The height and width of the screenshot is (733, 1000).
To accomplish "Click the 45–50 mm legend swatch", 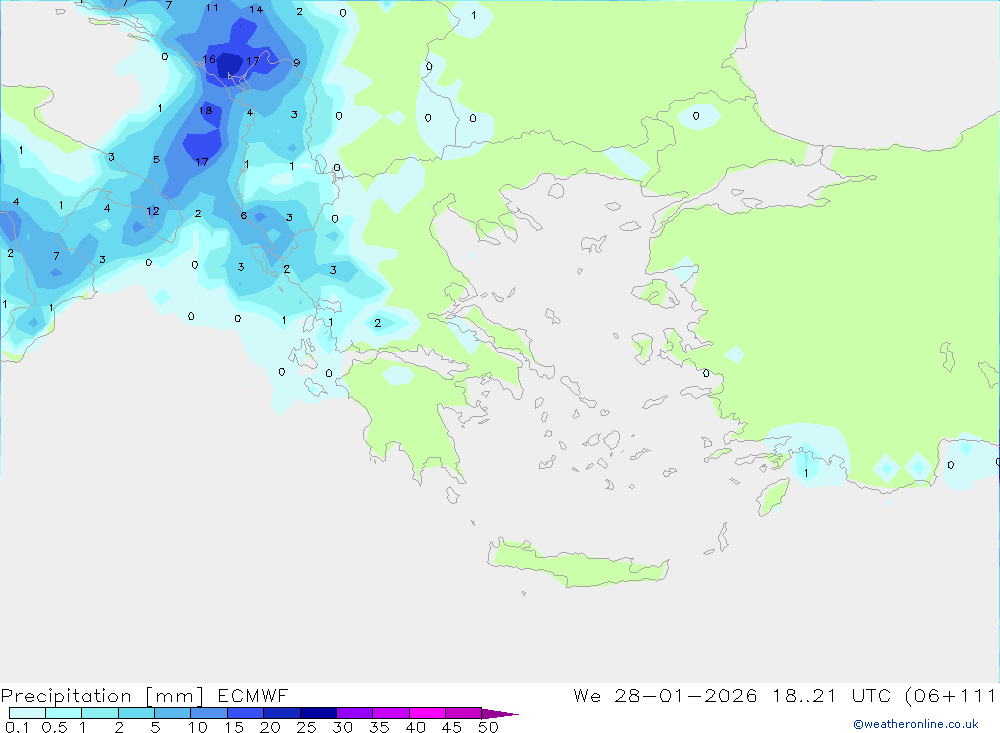I will click(463, 713).
